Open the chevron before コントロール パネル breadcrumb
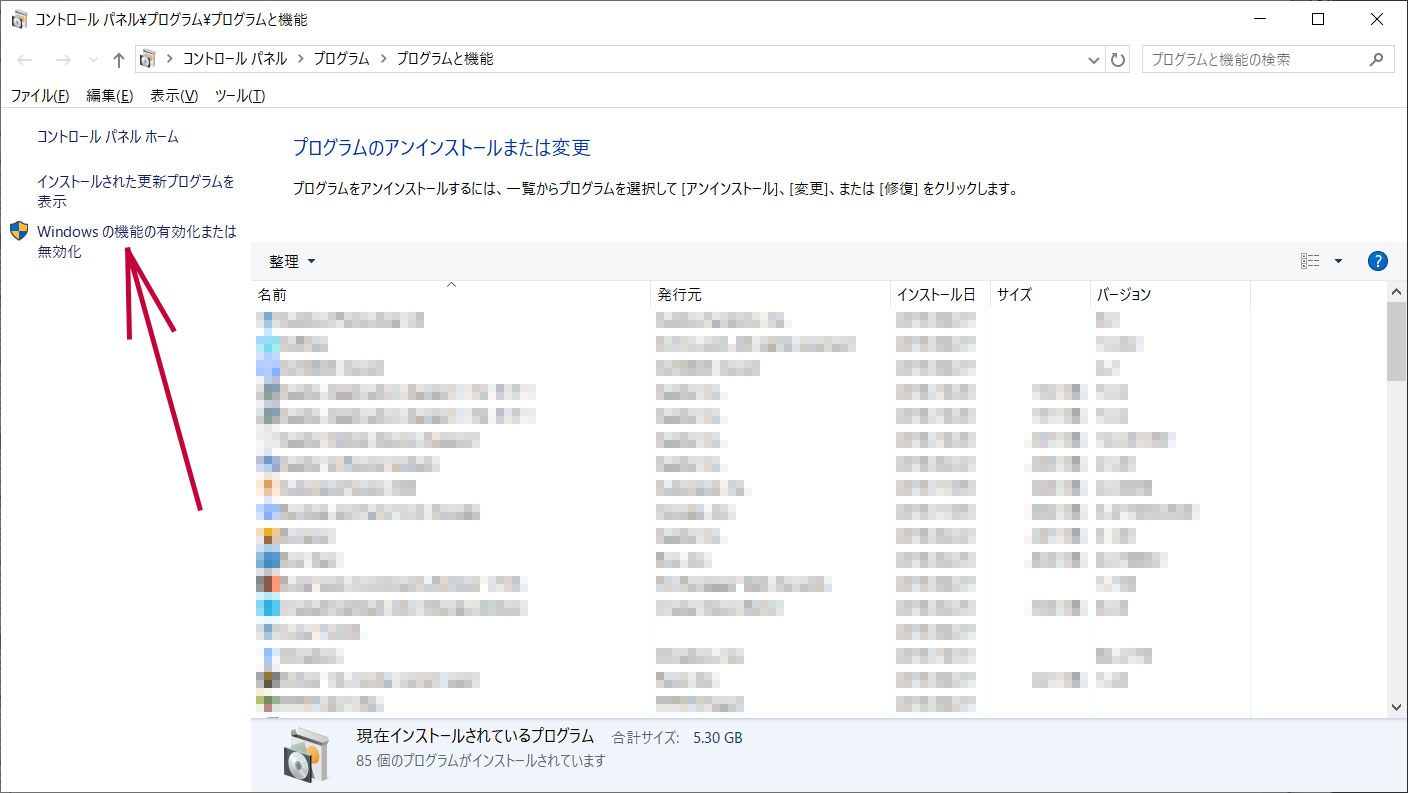Image resolution: width=1408 pixels, height=793 pixels. tap(171, 59)
